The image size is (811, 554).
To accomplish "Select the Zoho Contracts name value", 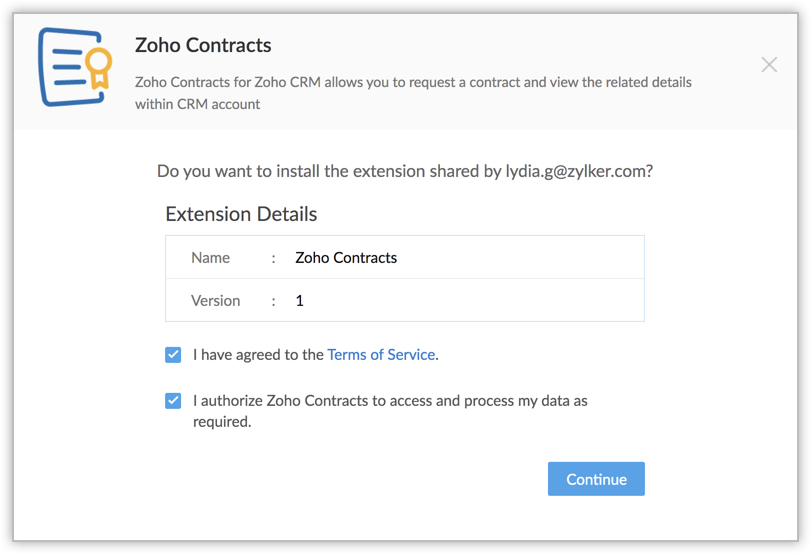I will tap(346, 258).
